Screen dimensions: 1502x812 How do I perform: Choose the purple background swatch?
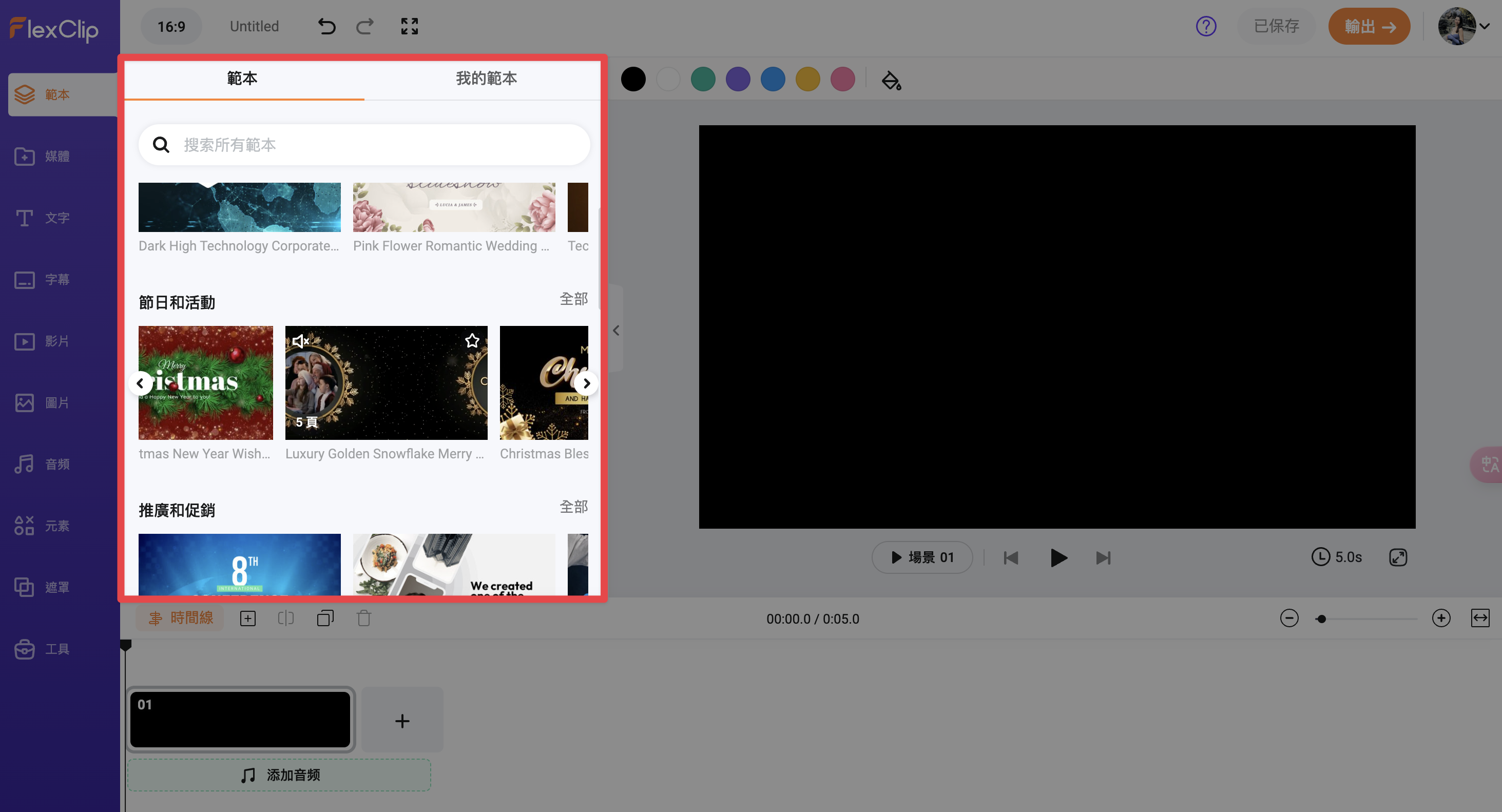(738, 79)
